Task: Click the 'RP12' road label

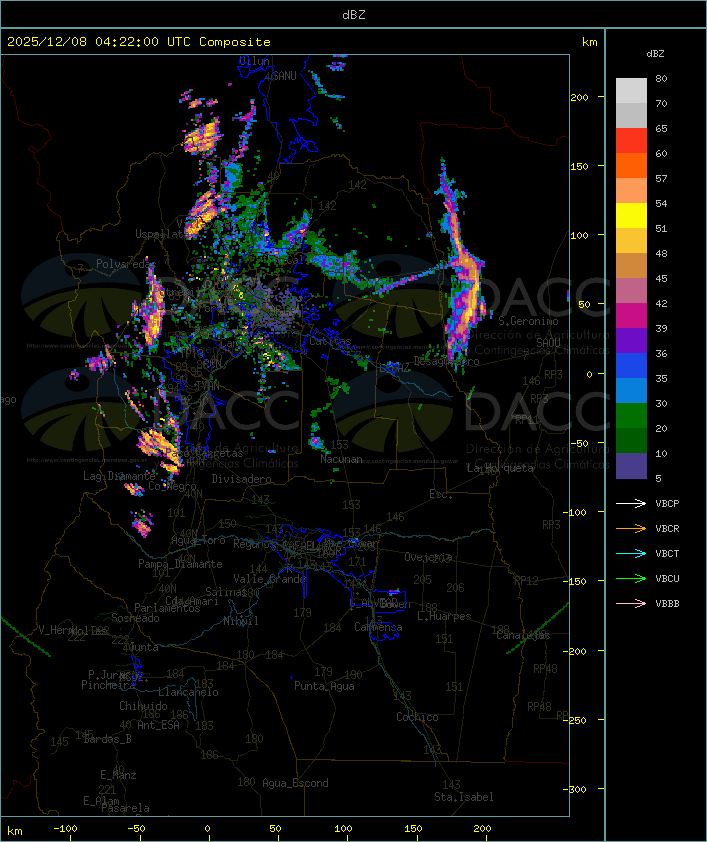Action: pyautogui.click(x=526, y=580)
